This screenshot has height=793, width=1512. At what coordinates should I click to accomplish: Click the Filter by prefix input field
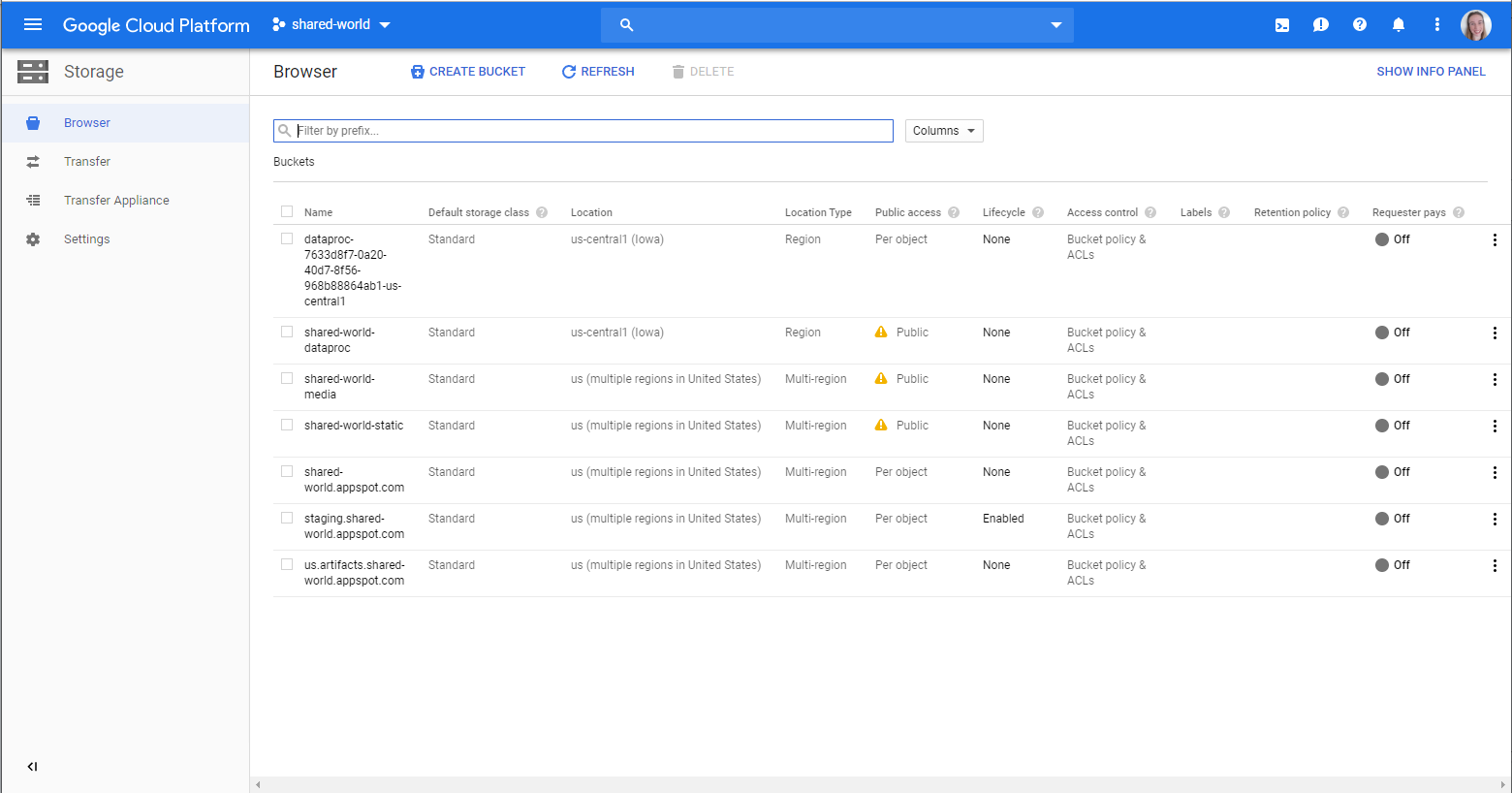click(x=583, y=131)
